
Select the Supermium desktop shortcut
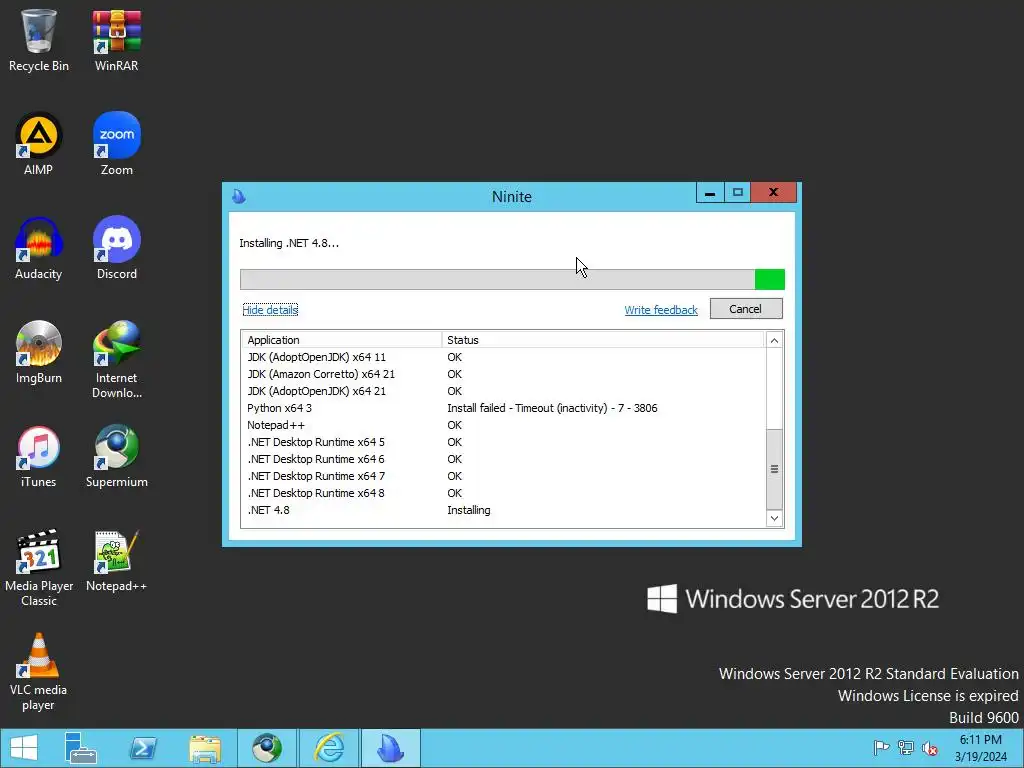point(116,456)
